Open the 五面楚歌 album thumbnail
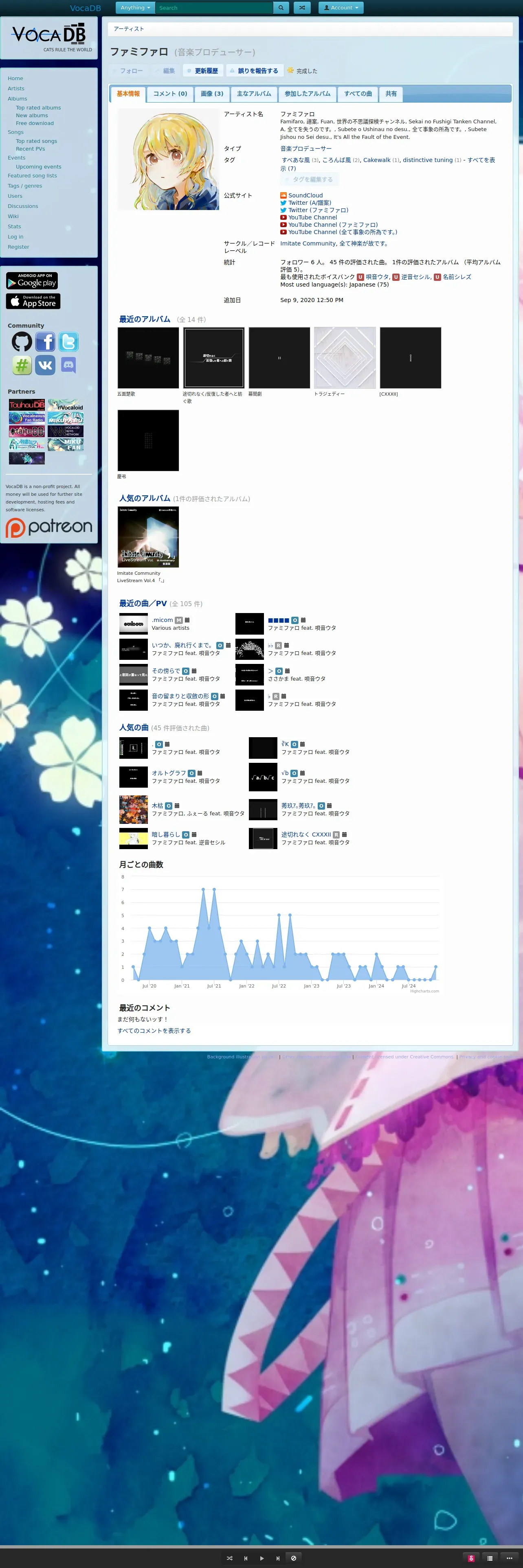Image resolution: width=523 pixels, height=1568 pixels. point(148,358)
